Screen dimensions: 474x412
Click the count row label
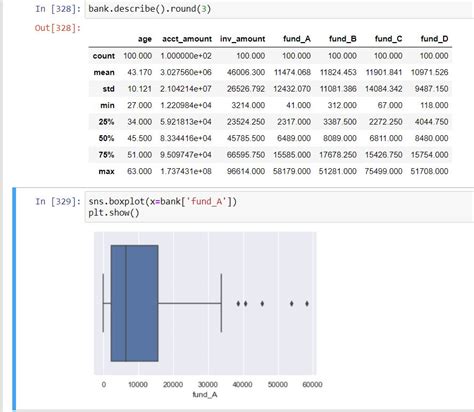coord(104,56)
